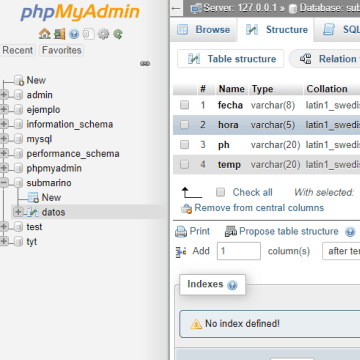Expand the performance_schema database node
360x360 pixels.
coord(4,153)
